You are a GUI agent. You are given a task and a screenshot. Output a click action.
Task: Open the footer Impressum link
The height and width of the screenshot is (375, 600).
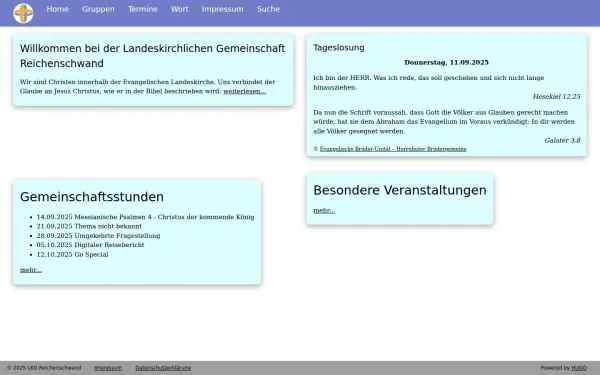[x=108, y=368]
